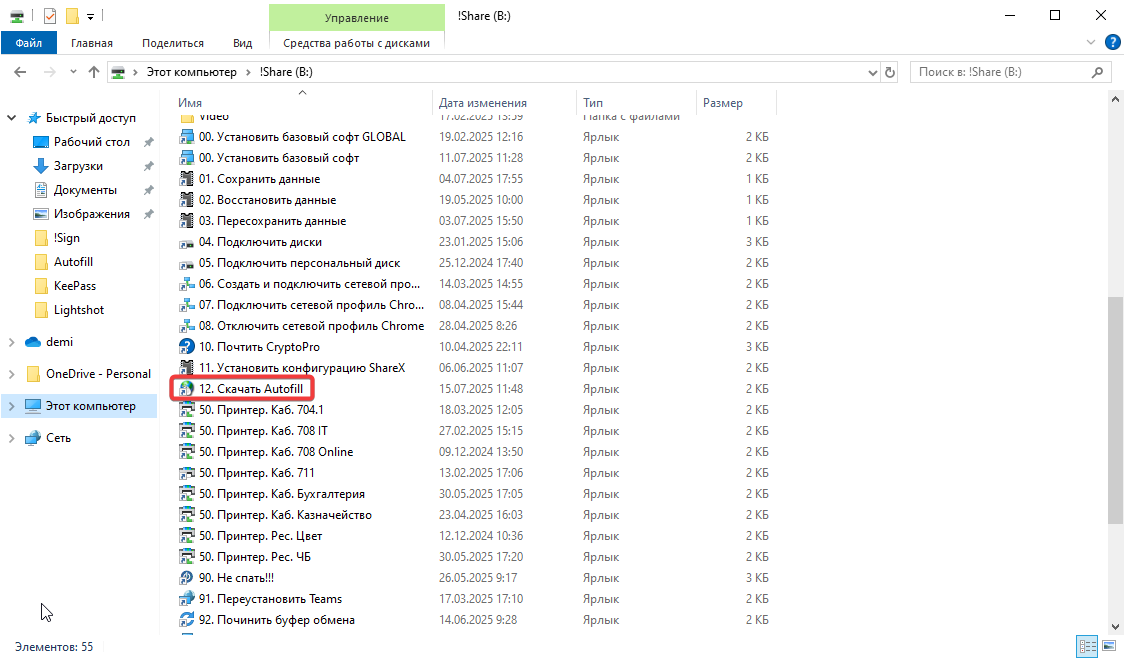This screenshot has height=659, width=1125.
Task: Click the '90. Не спать!!!' shortcut icon
Action: (x=186, y=577)
